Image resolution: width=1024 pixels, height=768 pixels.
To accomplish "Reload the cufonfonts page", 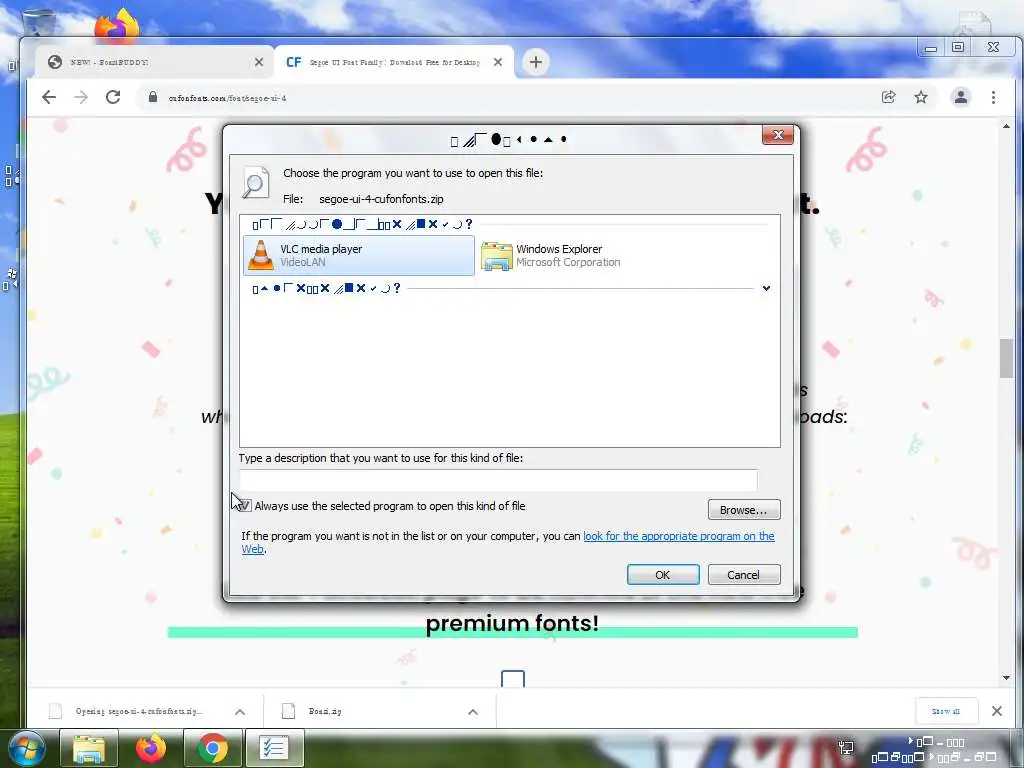I will (x=113, y=97).
